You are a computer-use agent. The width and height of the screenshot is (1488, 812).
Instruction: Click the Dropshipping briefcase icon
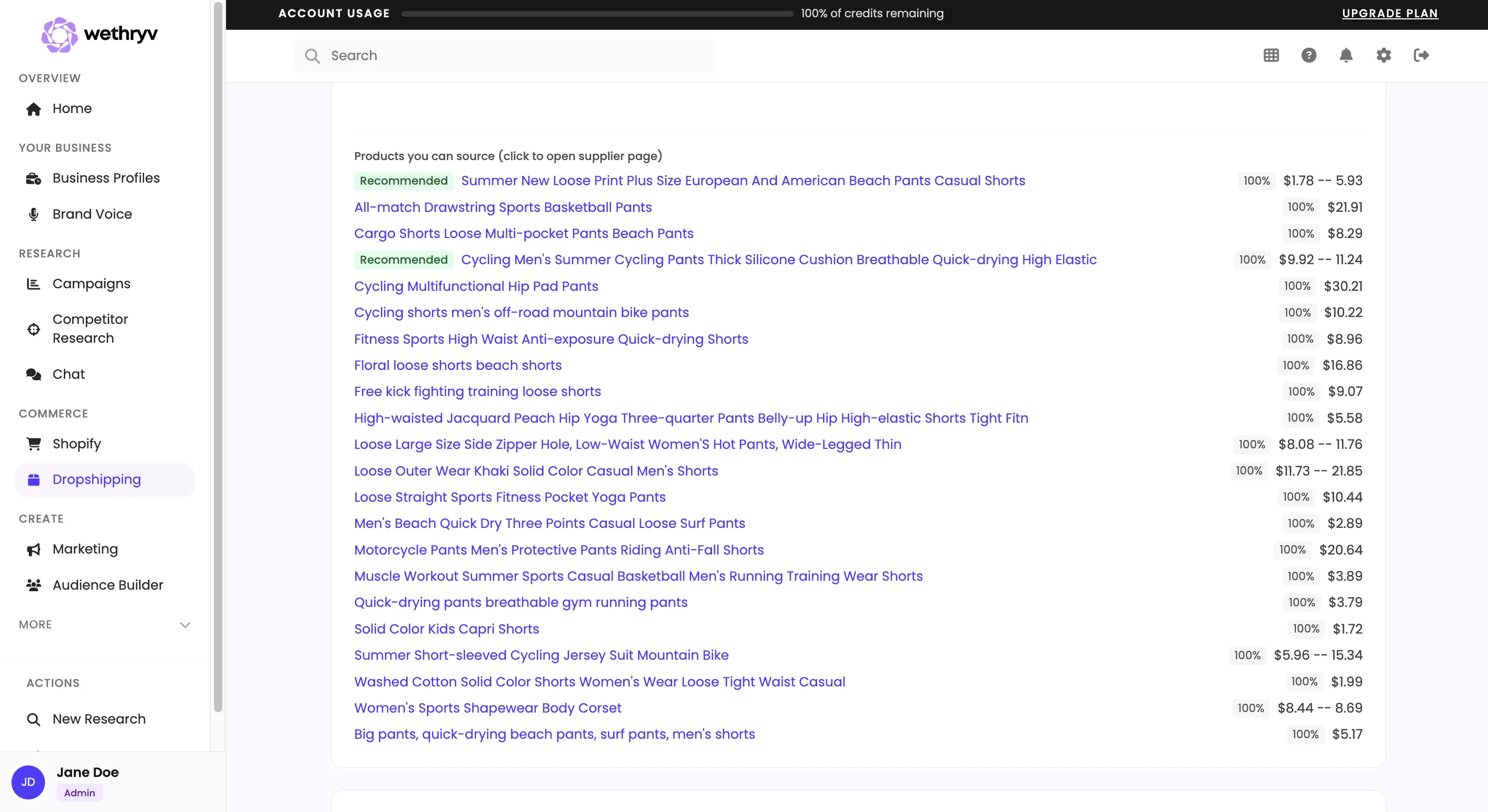tap(33, 479)
